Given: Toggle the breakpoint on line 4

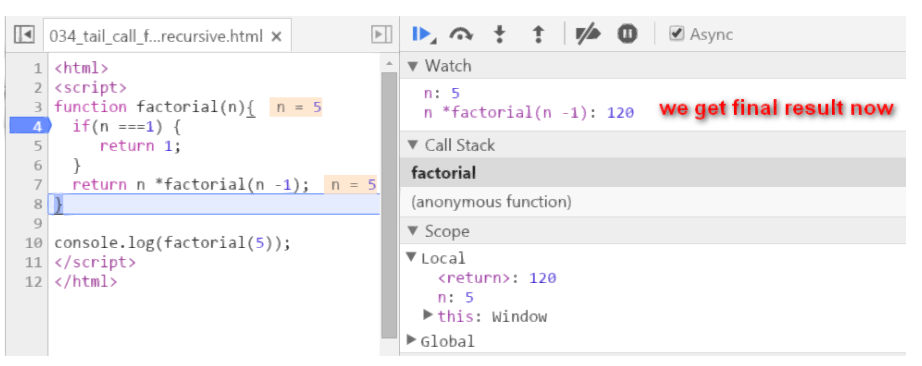Looking at the screenshot, I should [x=31, y=126].
